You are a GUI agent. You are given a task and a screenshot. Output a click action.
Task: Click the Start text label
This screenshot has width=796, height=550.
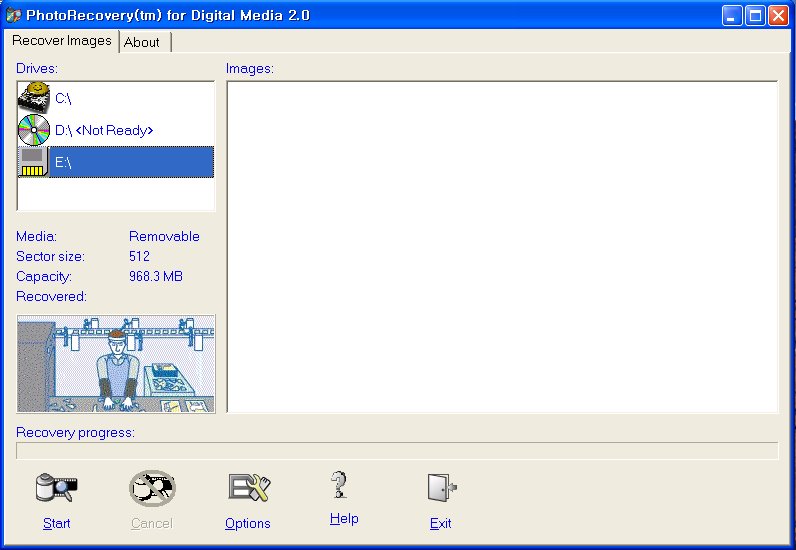tap(56, 523)
